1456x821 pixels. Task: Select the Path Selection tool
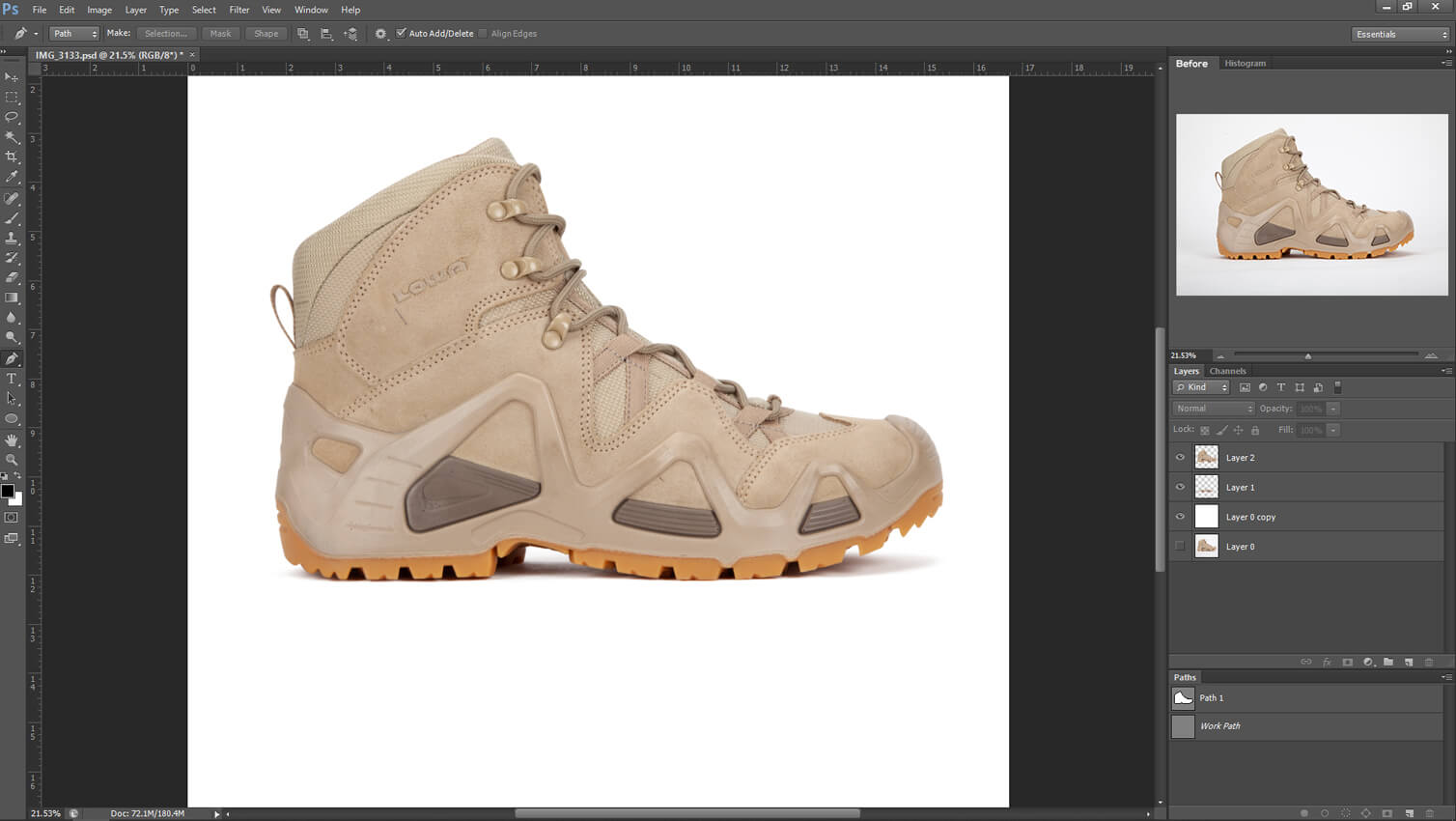[12, 399]
